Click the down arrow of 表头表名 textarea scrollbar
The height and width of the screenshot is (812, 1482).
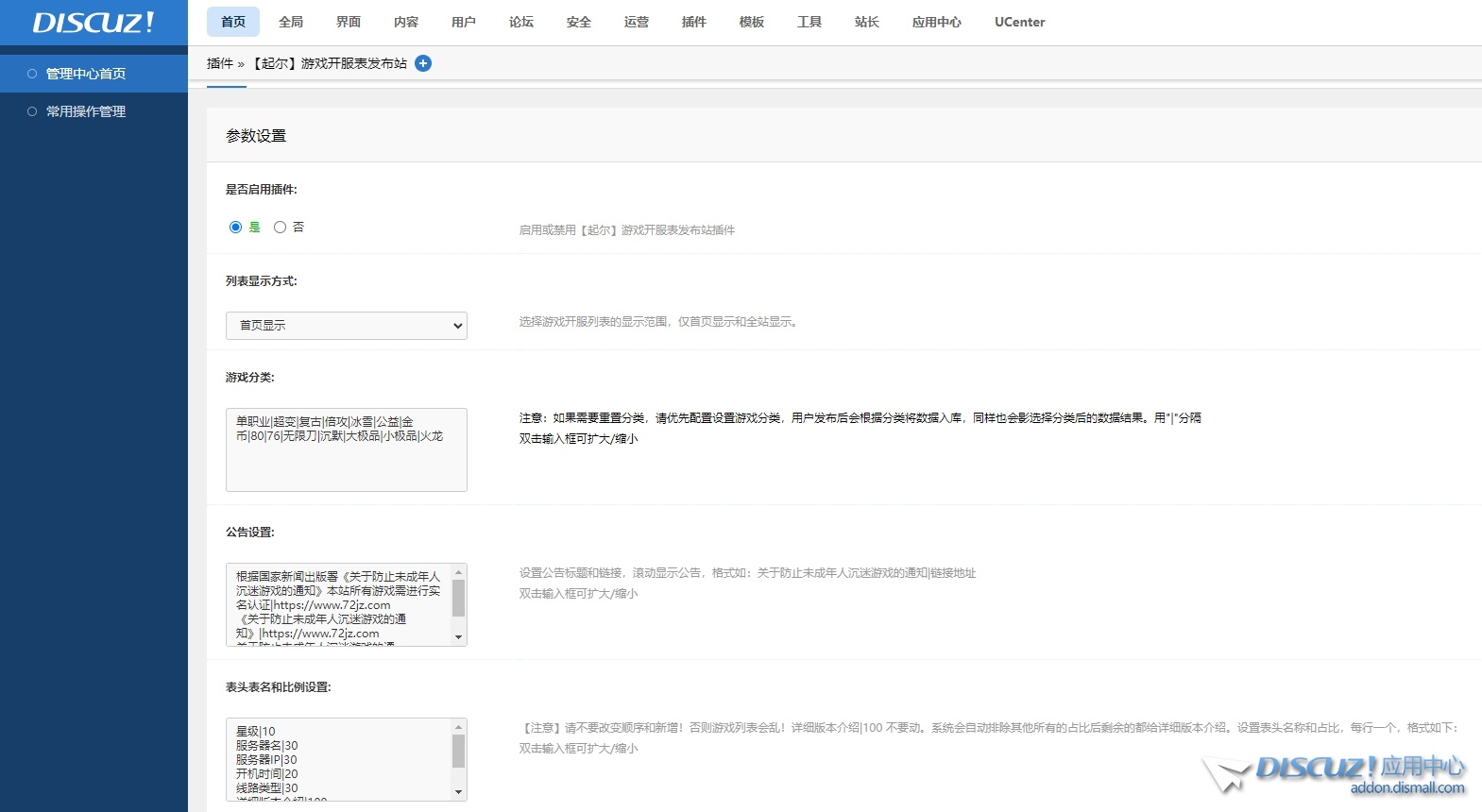click(459, 793)
